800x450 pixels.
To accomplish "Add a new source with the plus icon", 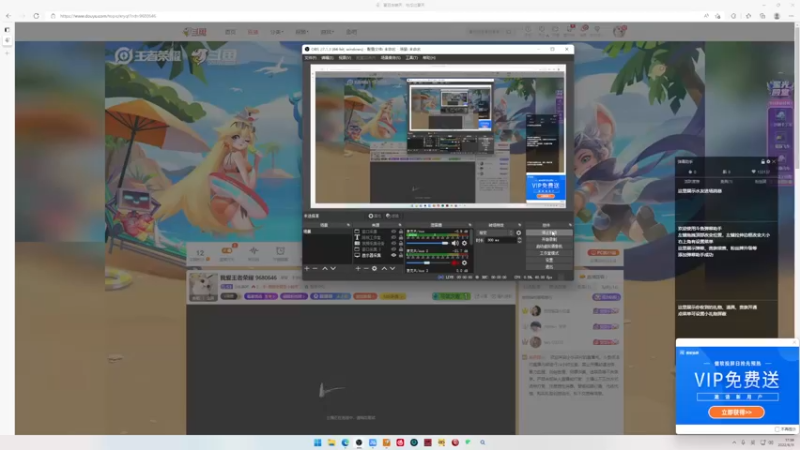I will [358, 268].
